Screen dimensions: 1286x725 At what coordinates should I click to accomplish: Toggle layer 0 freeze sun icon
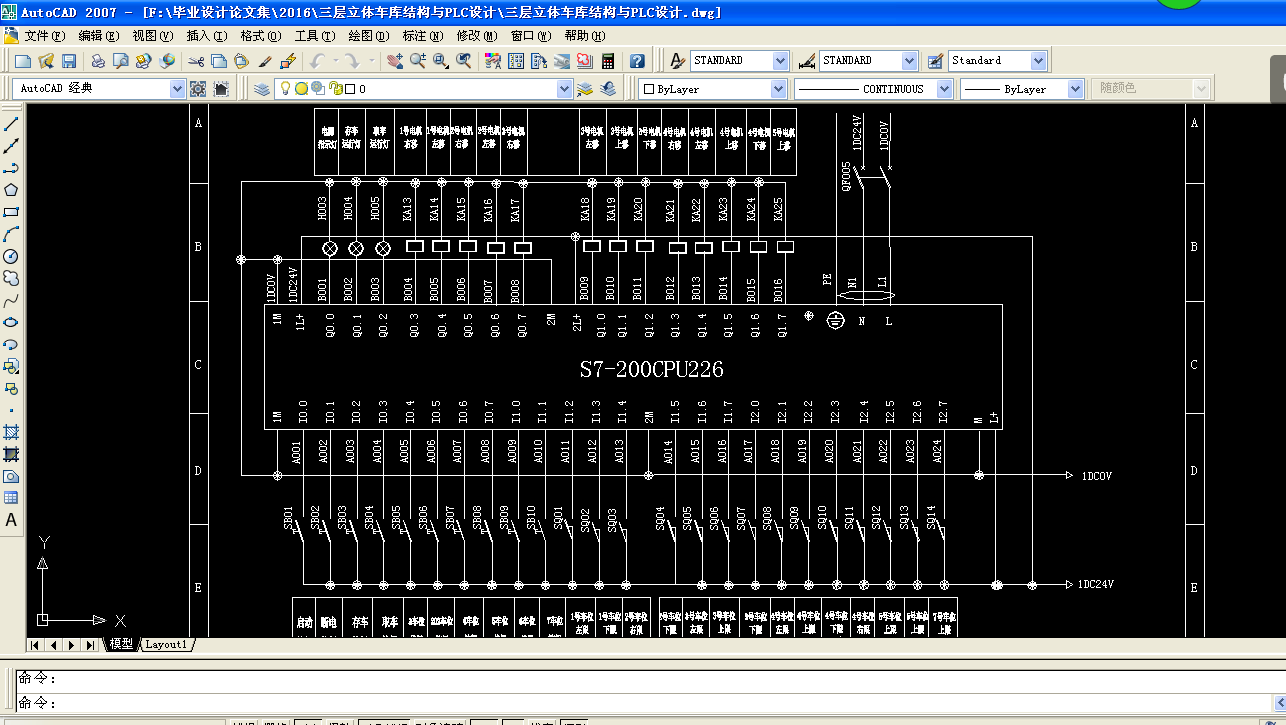[x=301, y=89]
